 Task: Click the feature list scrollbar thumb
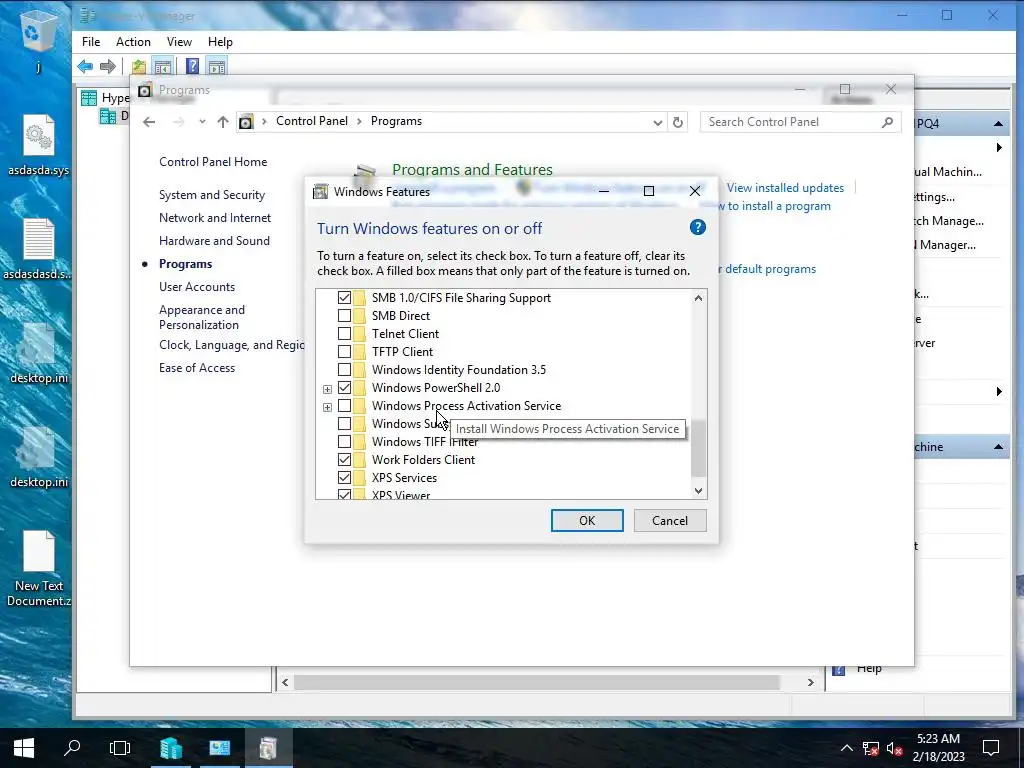point(698,449)
